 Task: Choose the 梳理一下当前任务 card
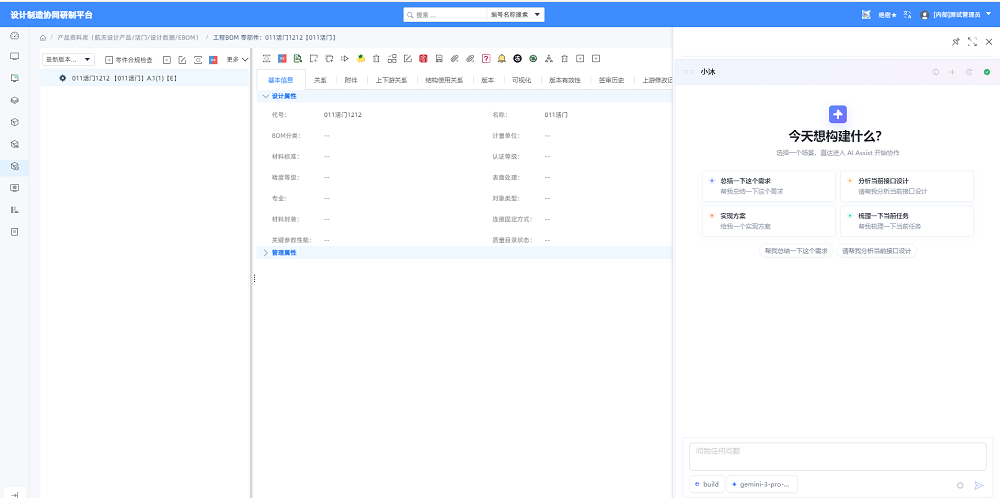(x=906, y=221)
